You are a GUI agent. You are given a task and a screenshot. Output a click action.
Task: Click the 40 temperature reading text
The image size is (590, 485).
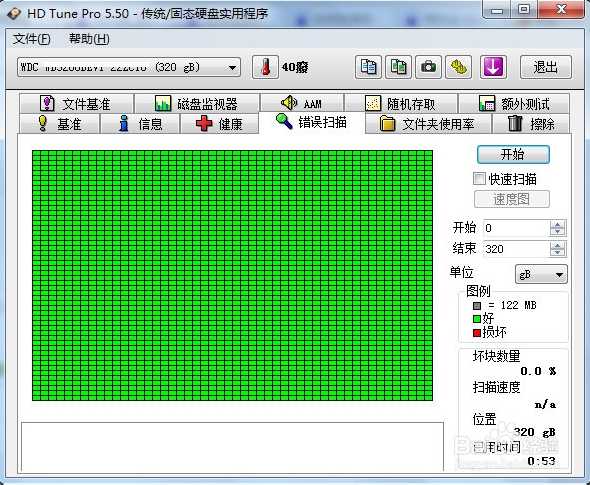click(x=295, y=67)
